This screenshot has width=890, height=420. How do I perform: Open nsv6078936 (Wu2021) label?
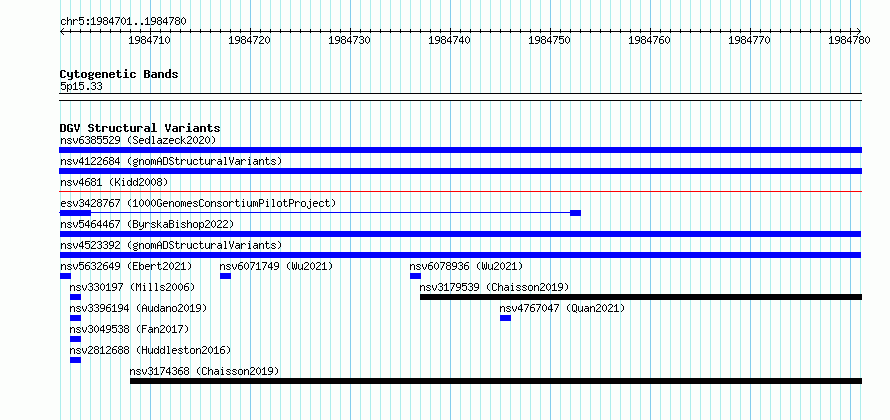(466, 266)
